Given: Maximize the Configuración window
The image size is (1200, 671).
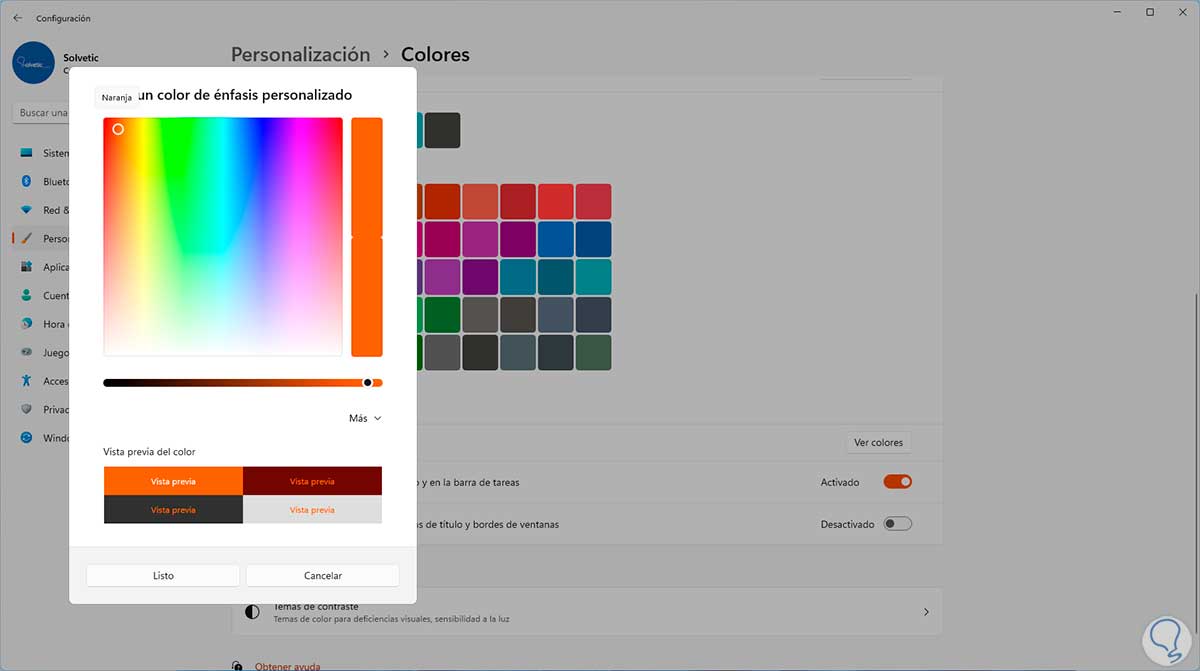Looking at the screenshot, I should coord(1150,12).
